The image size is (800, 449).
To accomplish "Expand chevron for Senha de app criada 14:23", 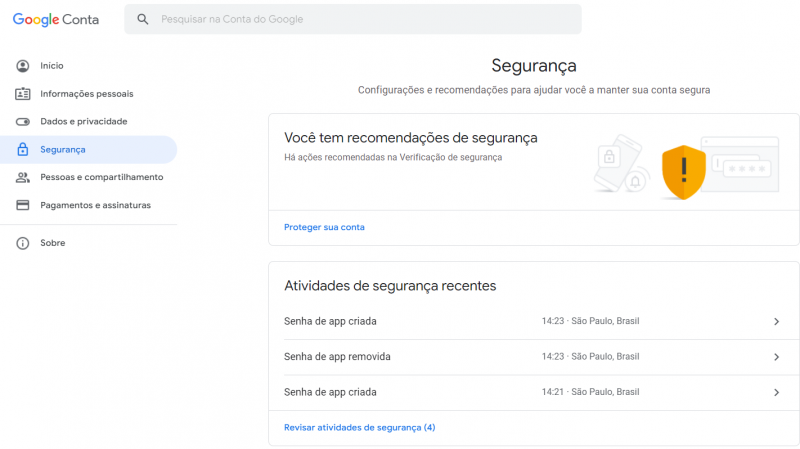I will 777,321.
